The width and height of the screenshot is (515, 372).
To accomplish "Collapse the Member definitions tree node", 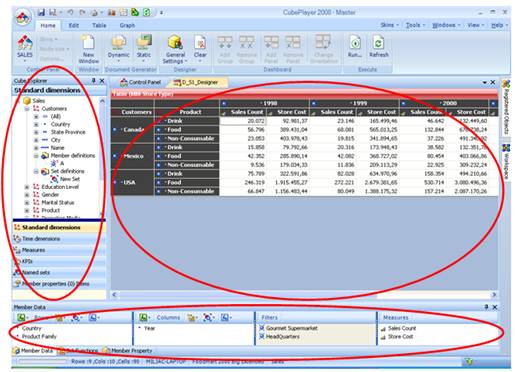I will 36,156.
